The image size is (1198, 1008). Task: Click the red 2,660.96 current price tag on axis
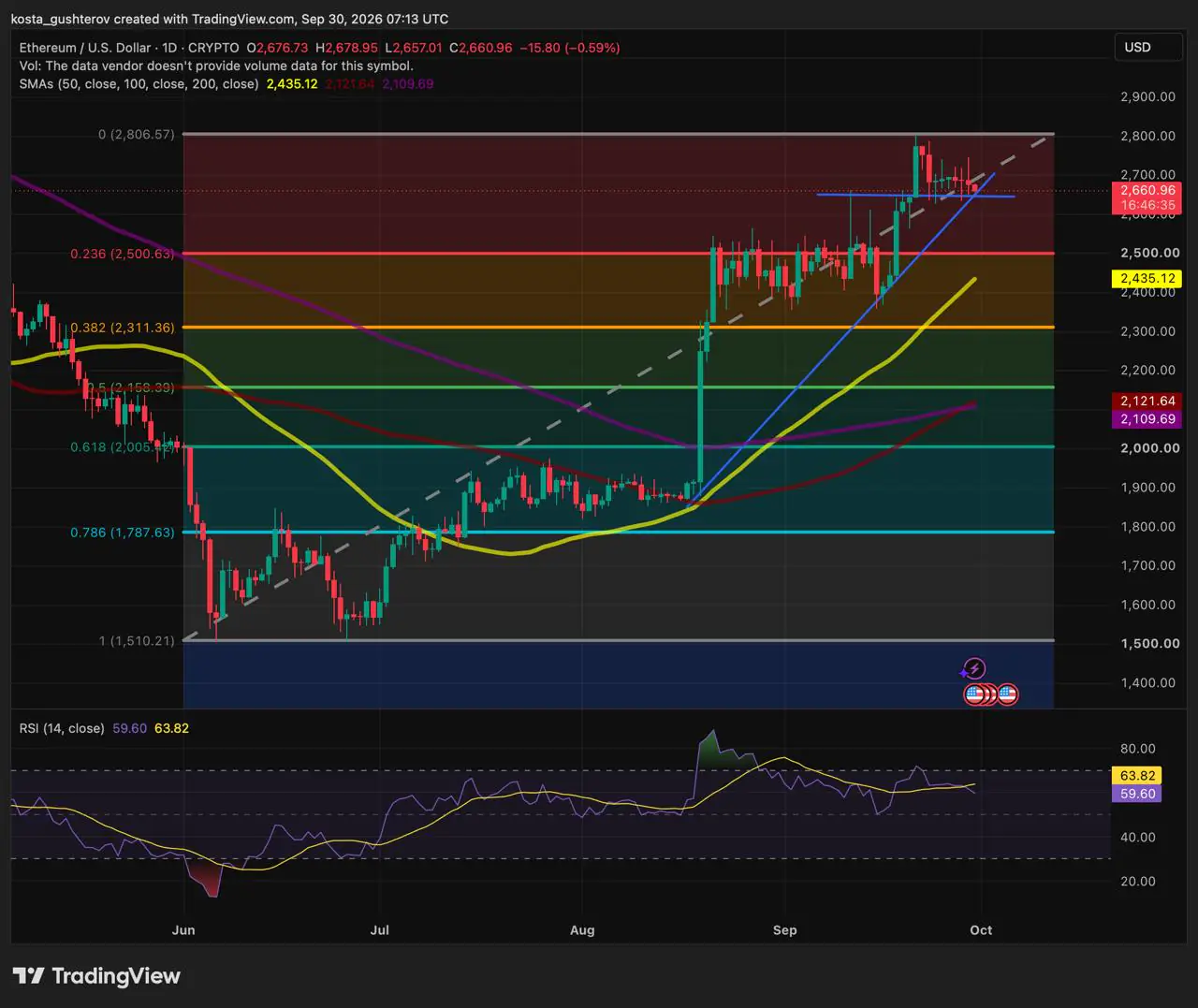(1148, 190)
